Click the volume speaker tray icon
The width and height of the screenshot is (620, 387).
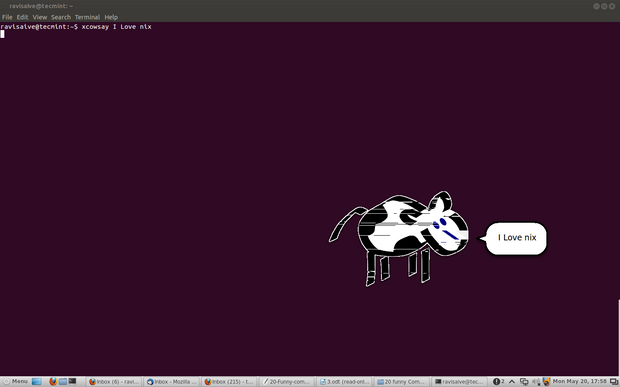point(536,382)
